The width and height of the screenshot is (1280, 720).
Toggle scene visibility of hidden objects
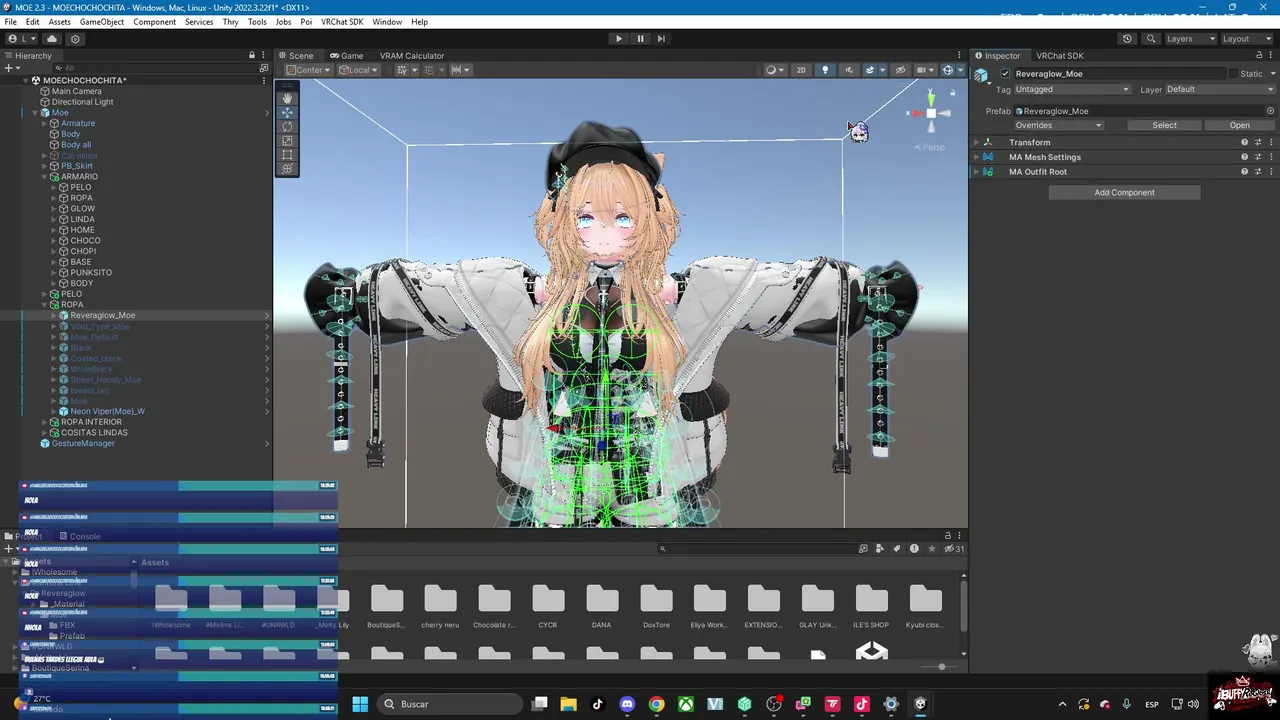point(900,70)
